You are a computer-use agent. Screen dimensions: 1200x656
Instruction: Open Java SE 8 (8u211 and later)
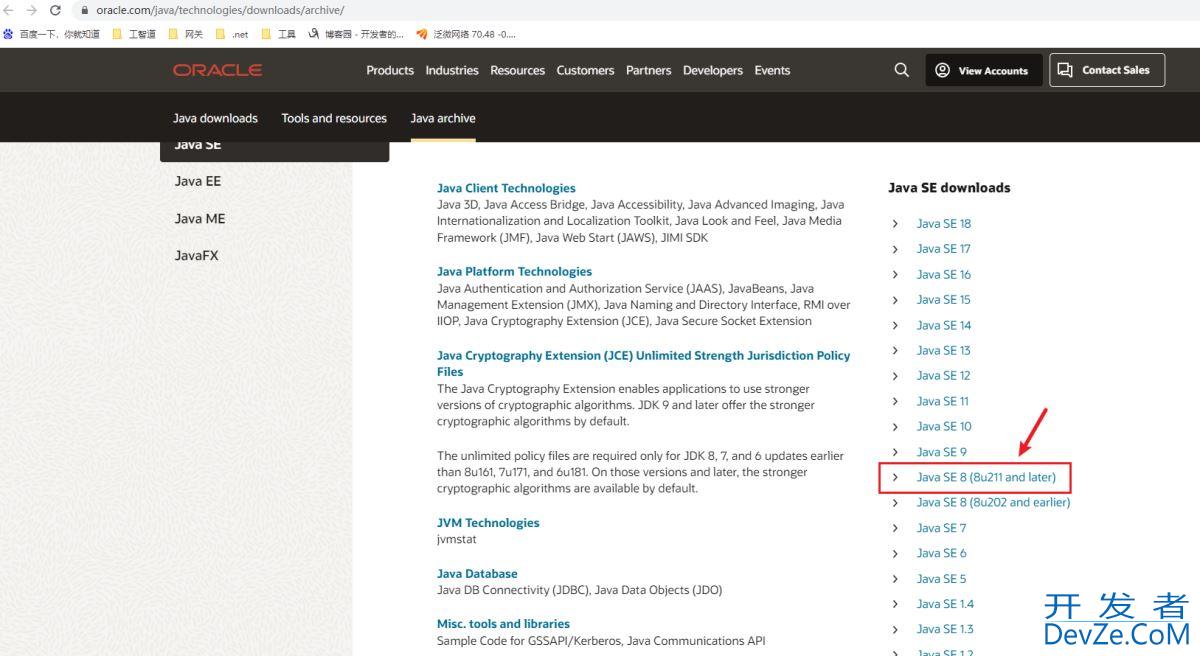click(x=986, y=477)
